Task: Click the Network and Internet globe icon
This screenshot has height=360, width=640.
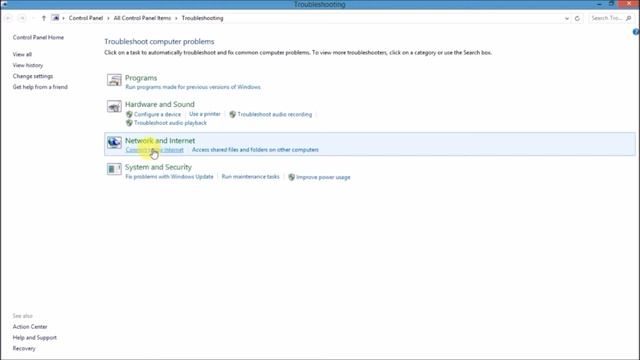Action: (114, 142)
